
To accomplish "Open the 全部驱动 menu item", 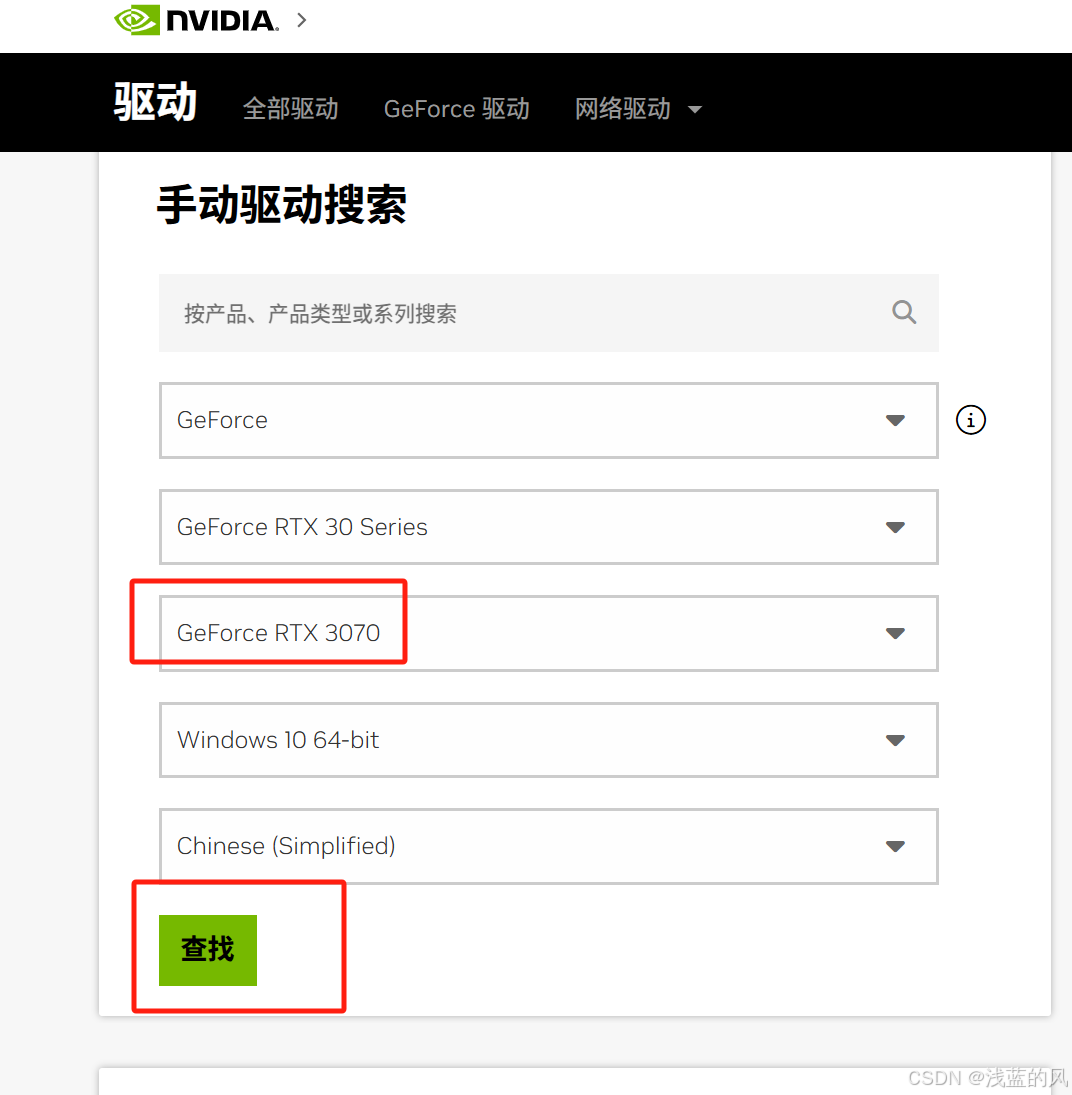I will tap(291, 108).
